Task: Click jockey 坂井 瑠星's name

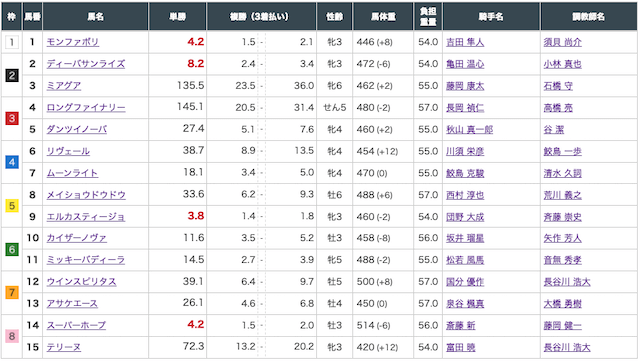Action: point(465,238)
